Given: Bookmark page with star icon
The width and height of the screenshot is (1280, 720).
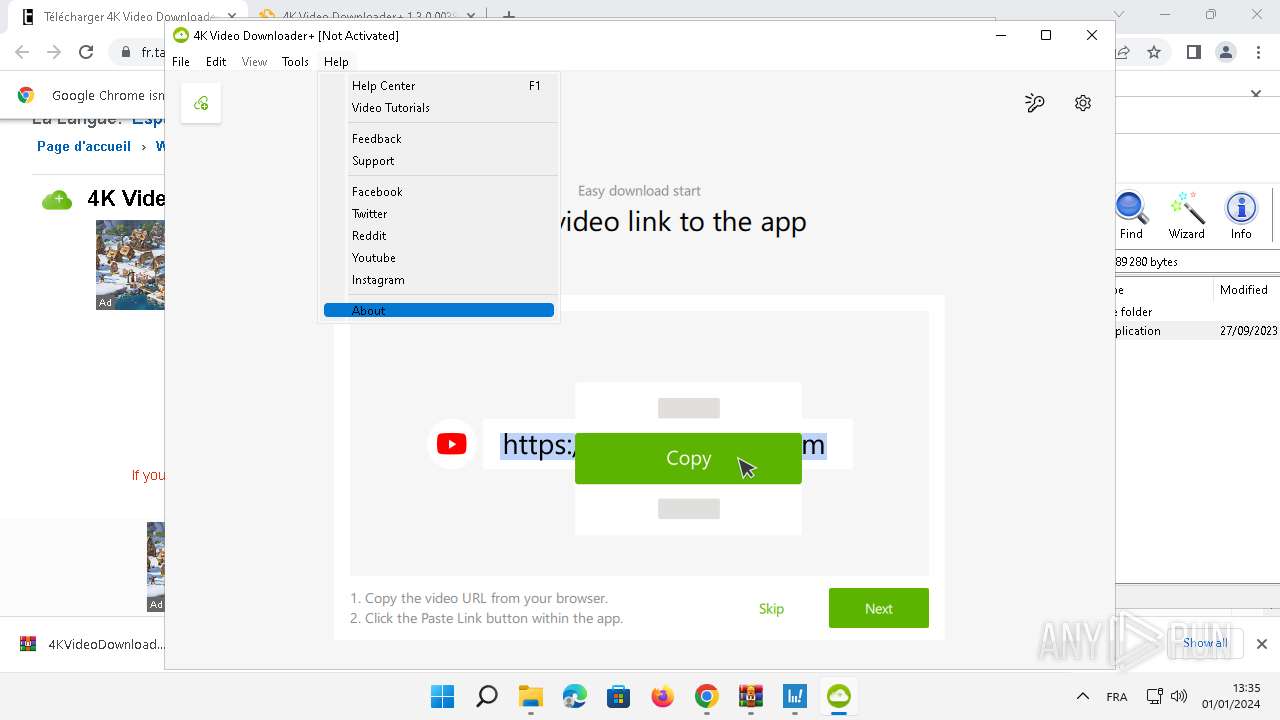Looking at the screenshot, I should pos(1154,52).
